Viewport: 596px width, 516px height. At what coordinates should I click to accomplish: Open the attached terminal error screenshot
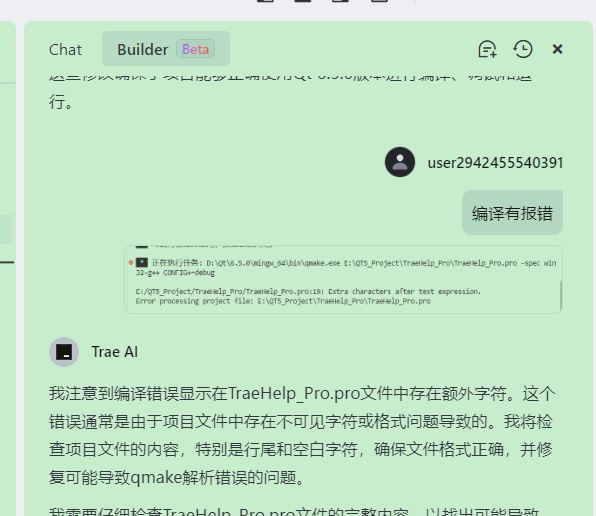click(343, 279)
